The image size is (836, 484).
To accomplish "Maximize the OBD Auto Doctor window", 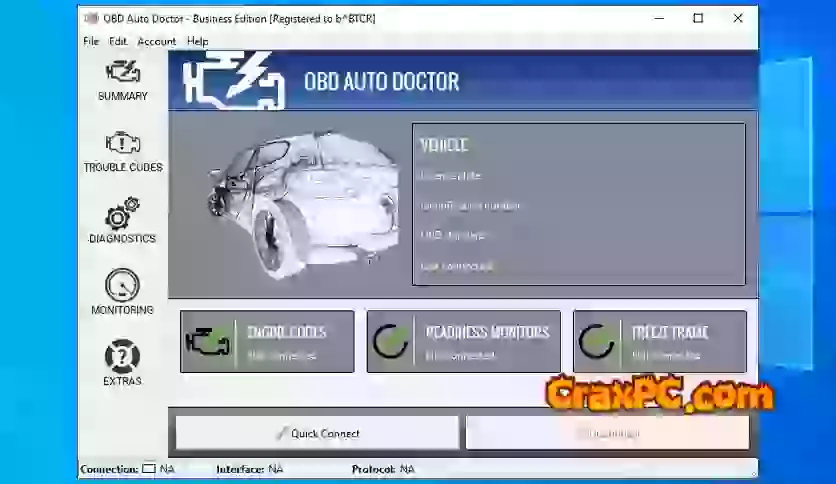I will (698, 18).
